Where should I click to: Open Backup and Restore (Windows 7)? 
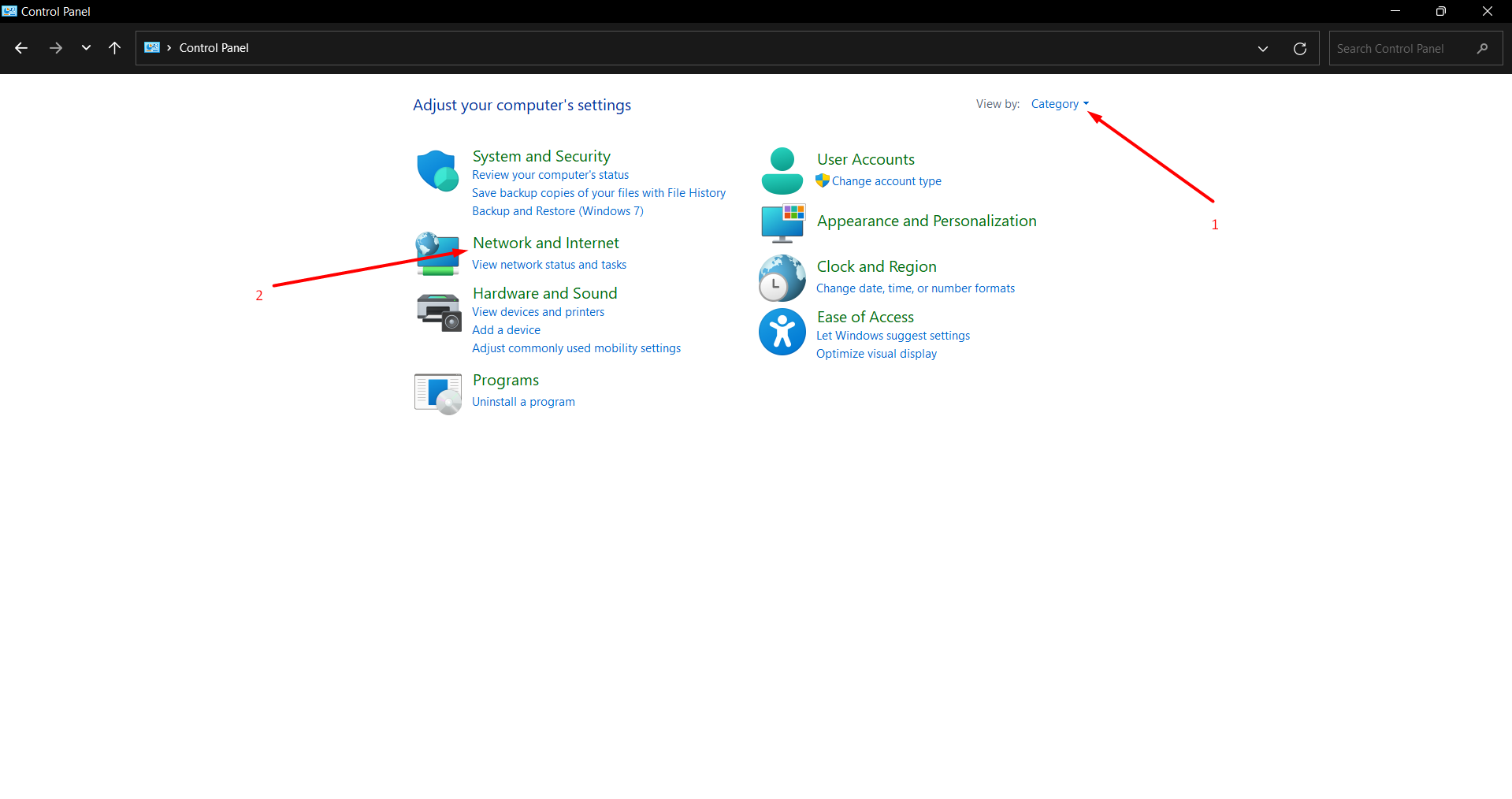pyautogui.click(x=558, y=211)
